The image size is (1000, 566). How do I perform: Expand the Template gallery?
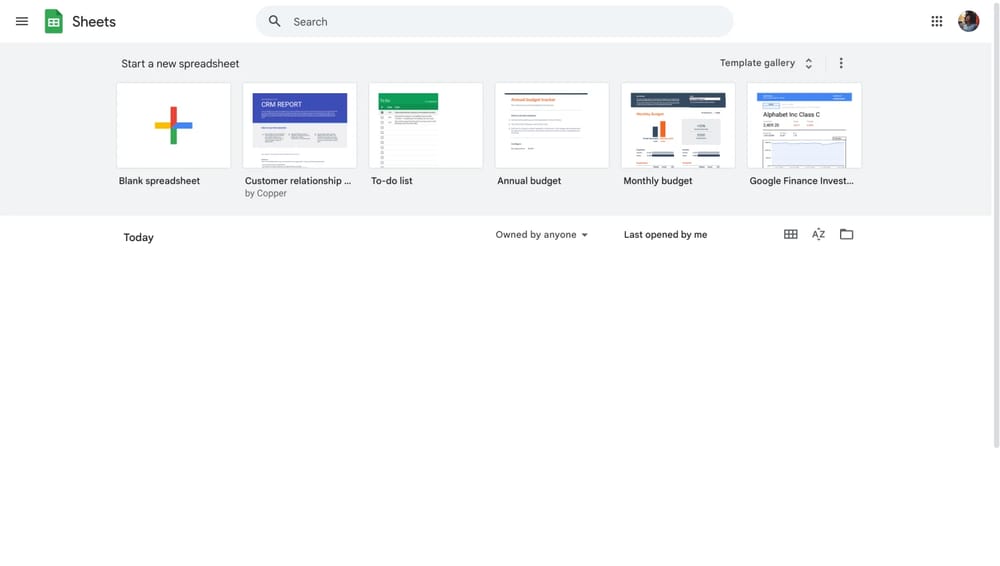(766, 63)
